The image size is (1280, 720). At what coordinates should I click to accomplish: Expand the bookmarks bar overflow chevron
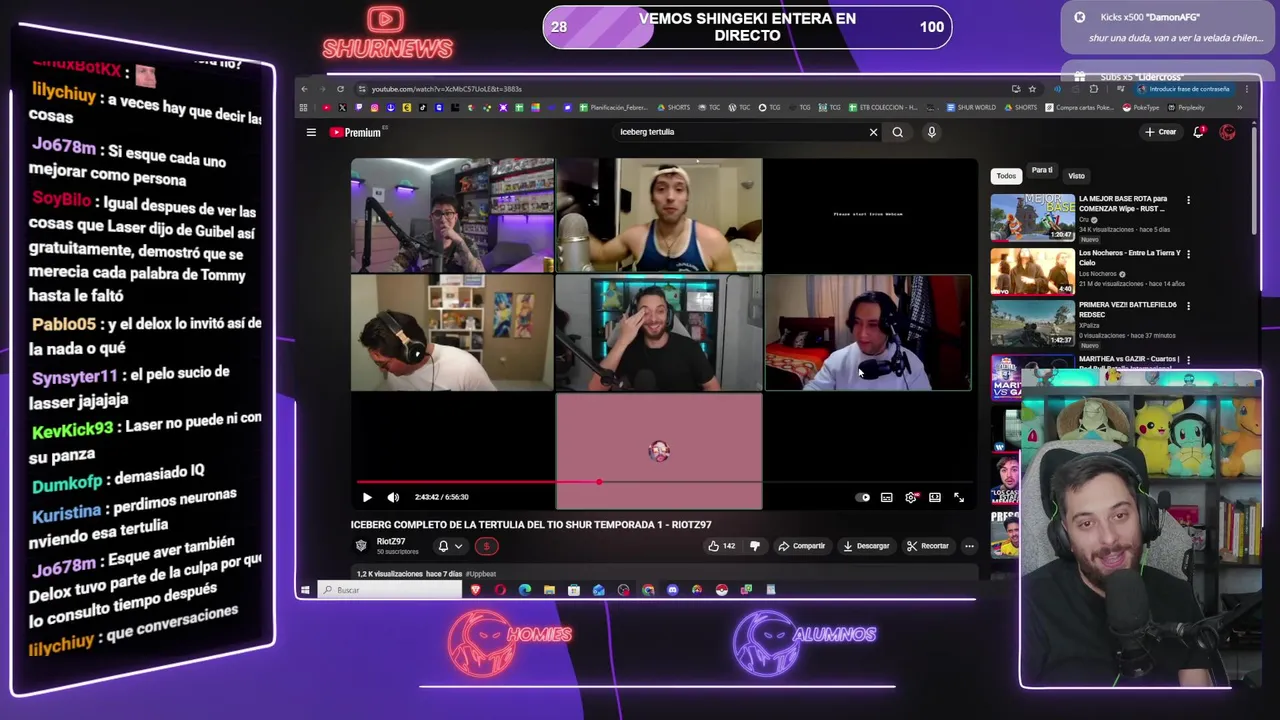[x=1239, y=108]
